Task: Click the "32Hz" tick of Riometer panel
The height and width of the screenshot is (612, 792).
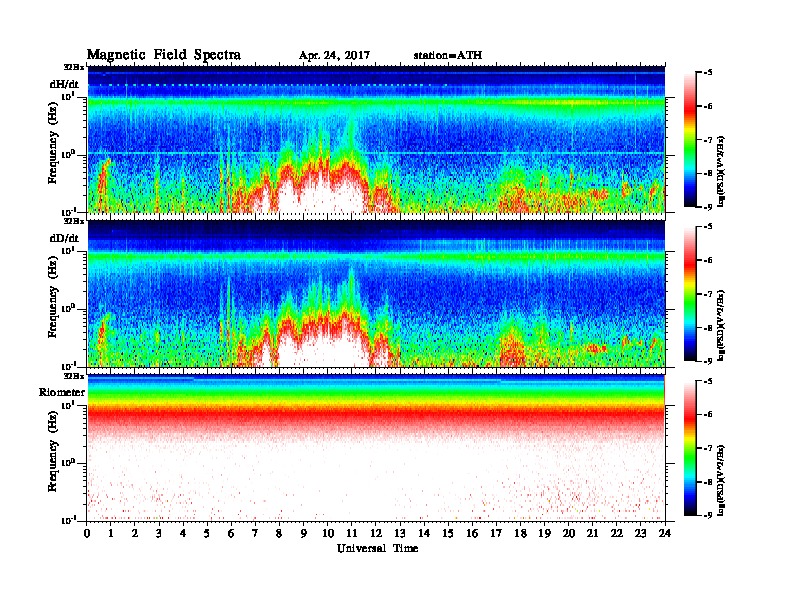Action: pyautogui.click(x=74, y=376)
